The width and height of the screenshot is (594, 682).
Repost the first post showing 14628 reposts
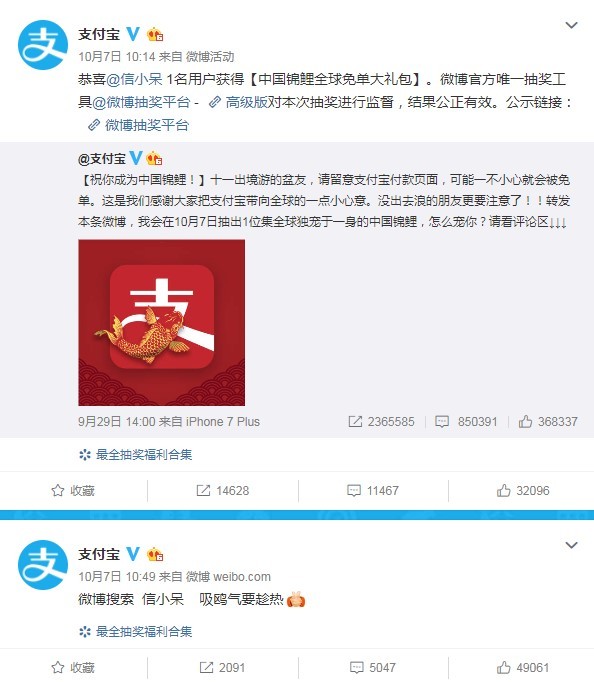click(223, 491)
